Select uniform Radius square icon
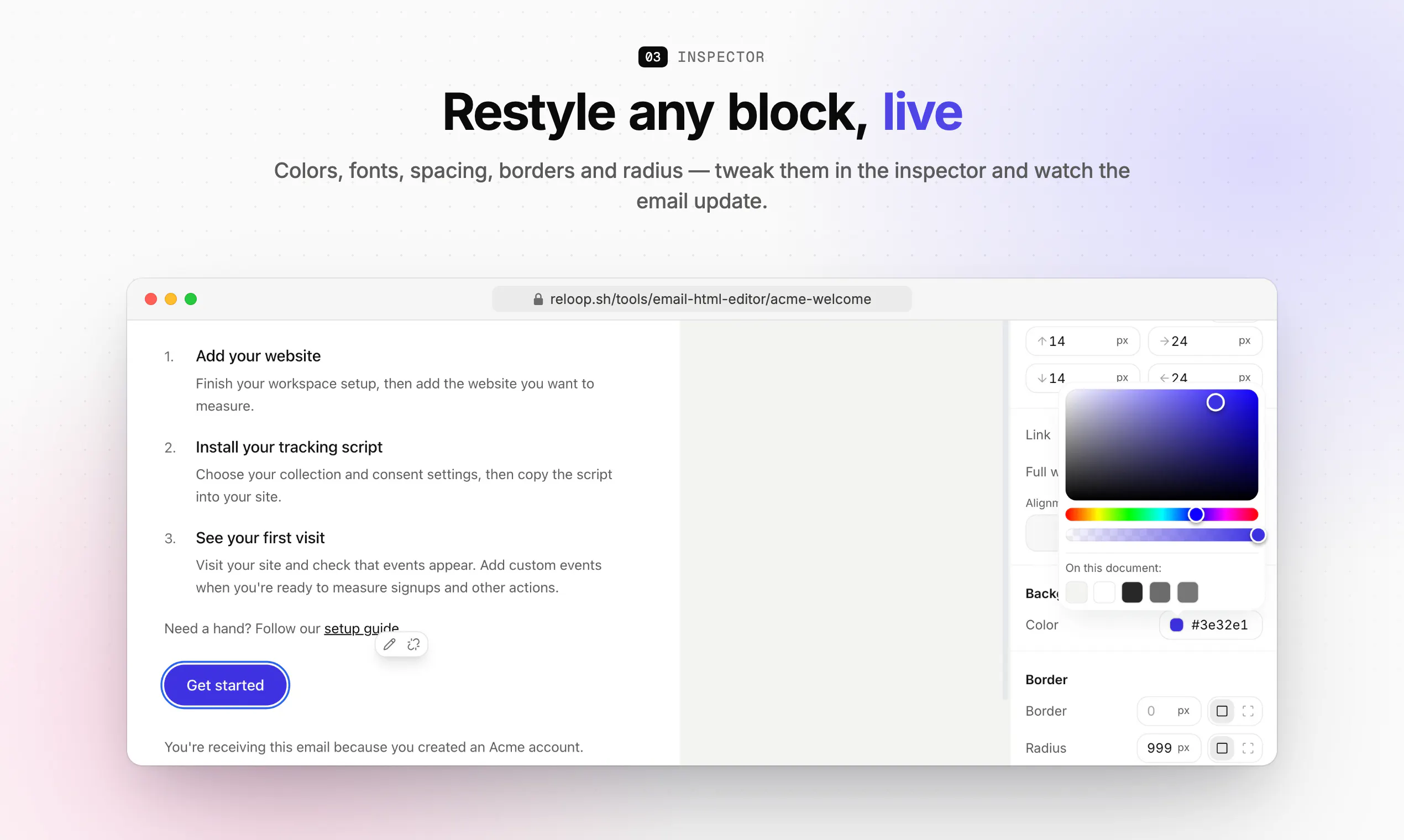 (x=1222, y=748)
